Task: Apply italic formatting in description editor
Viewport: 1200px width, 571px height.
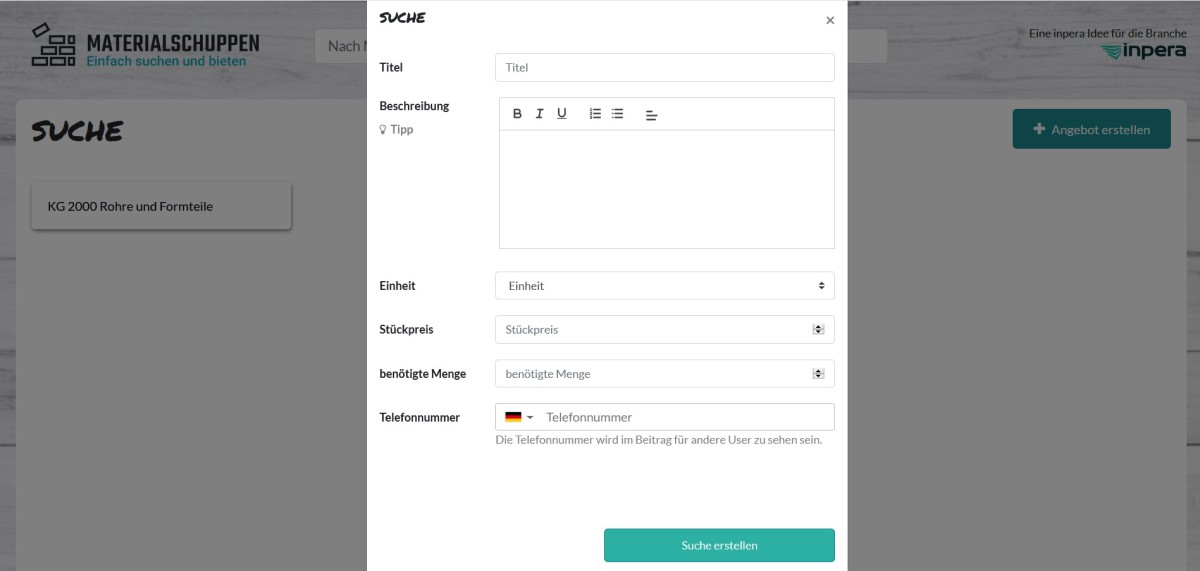Action: [x=539, y=114]
